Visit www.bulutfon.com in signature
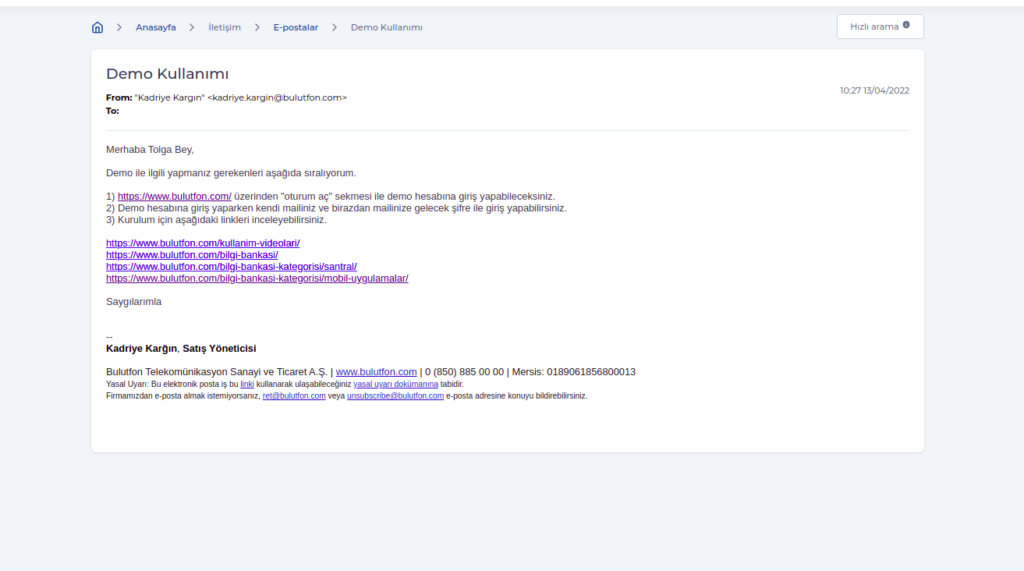Screen dimensions: 1024x571 click(x=376, y=372)
